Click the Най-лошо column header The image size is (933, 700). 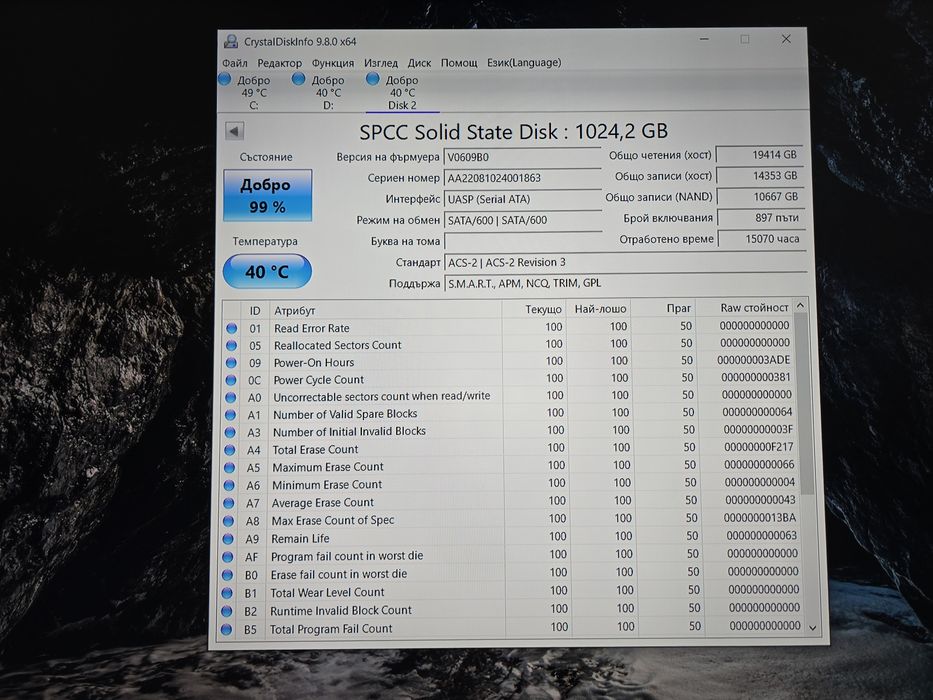pyautogui.click(x=599, y=309)
